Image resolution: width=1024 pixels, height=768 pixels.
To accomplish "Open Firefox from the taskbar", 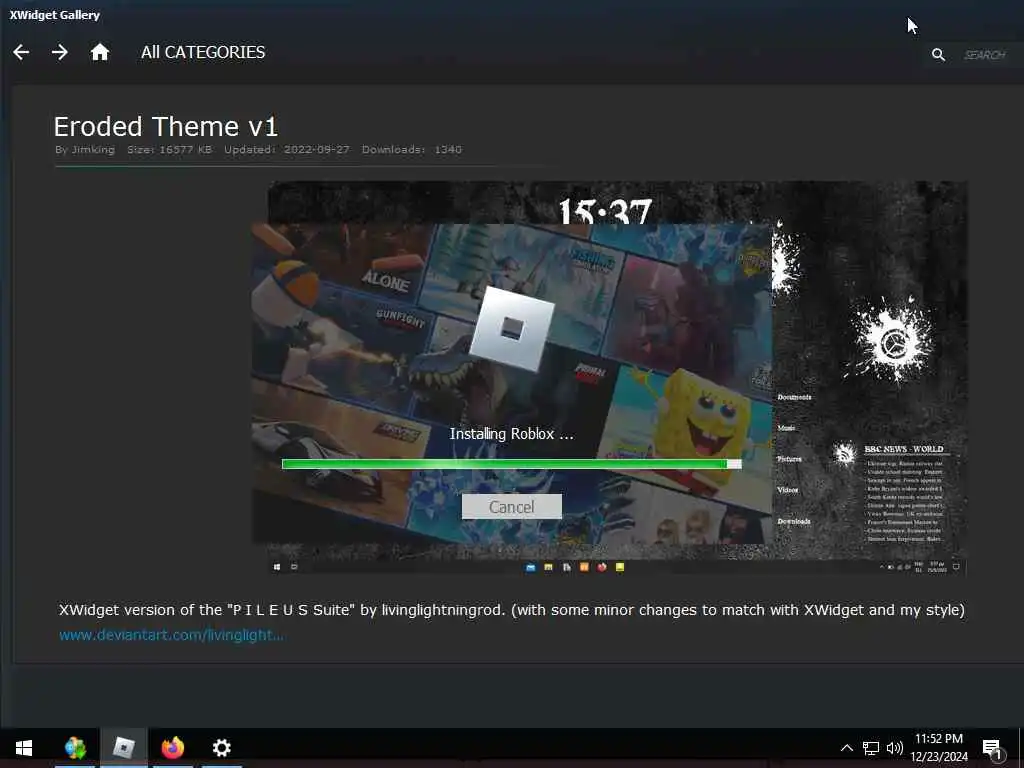I will pyautogui.click(x=172, y=748).
